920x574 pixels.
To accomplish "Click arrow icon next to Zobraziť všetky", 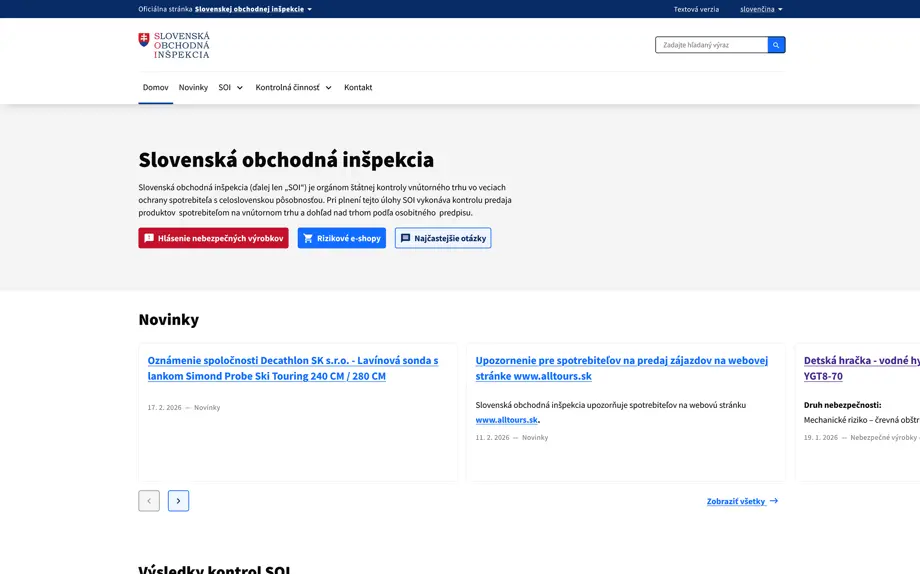I will [x=774, y=501].
